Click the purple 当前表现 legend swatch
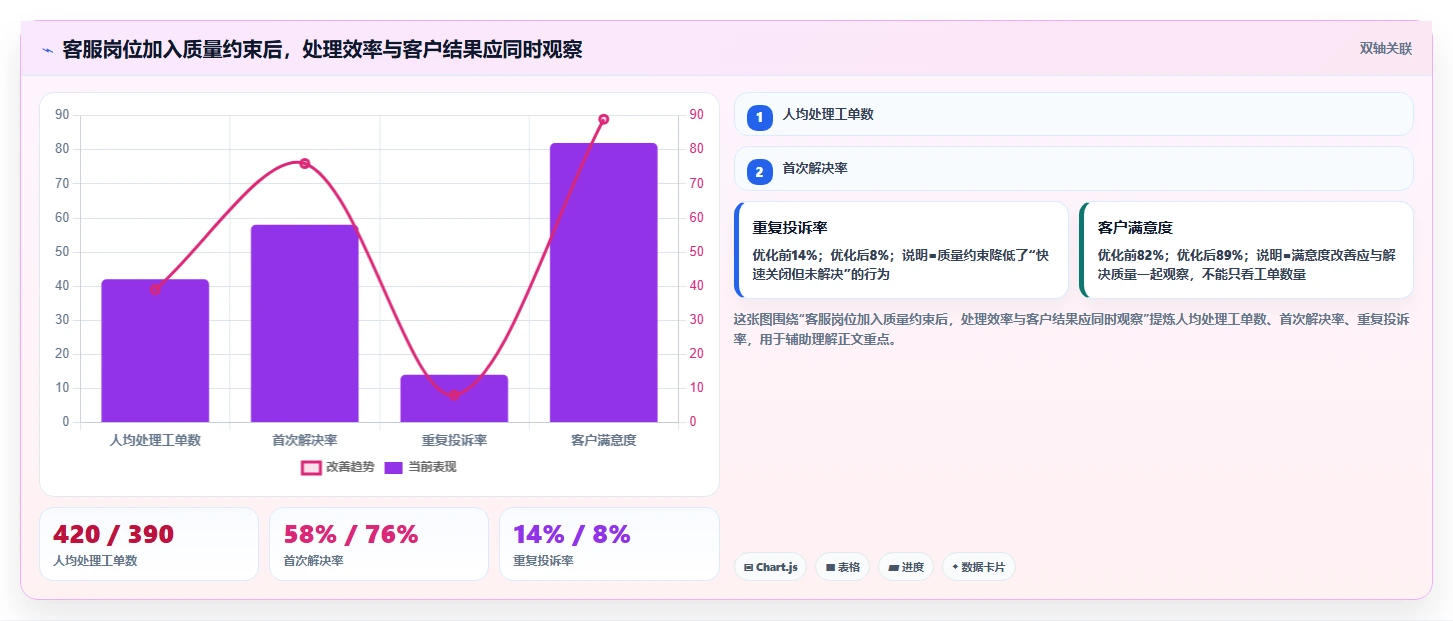Viewport: 1453px width, 621px height. 394,467
